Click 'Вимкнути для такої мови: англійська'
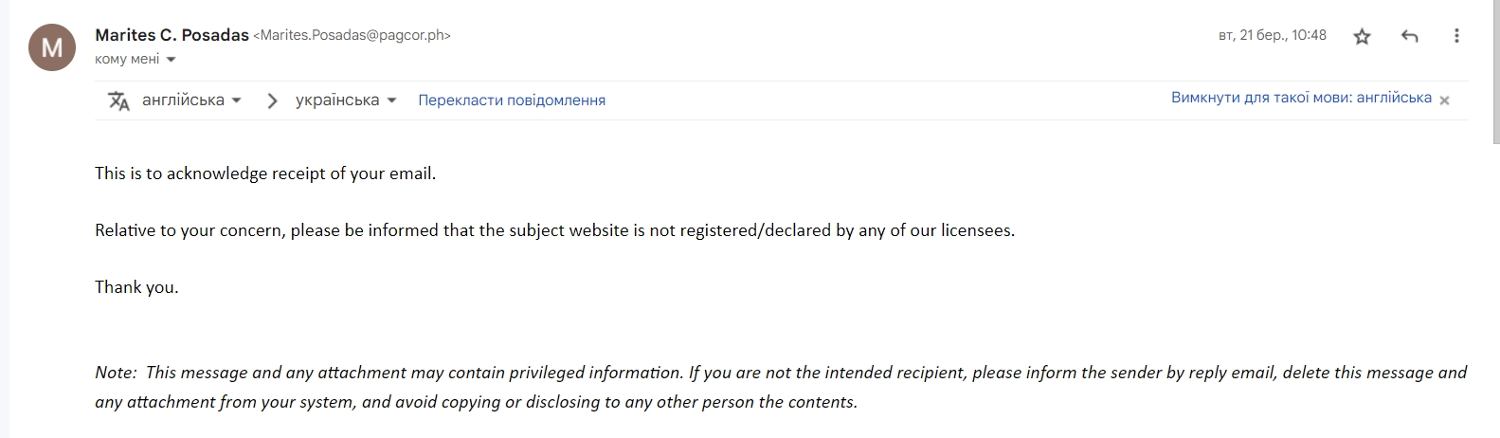1500x438 pixels. tap(1301, 98)
